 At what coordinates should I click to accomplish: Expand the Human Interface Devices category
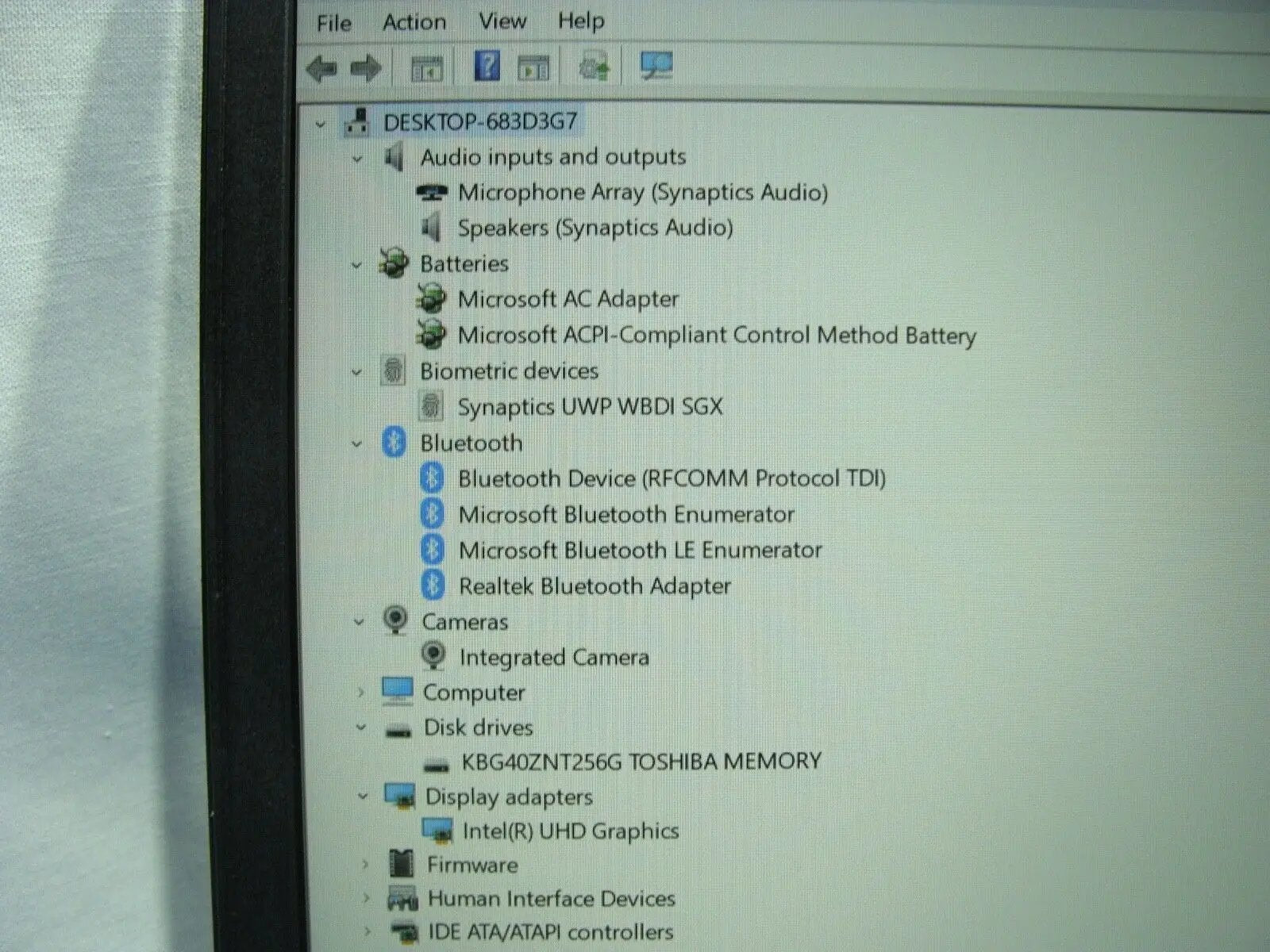pyautogui.click(x=366, y=898)
